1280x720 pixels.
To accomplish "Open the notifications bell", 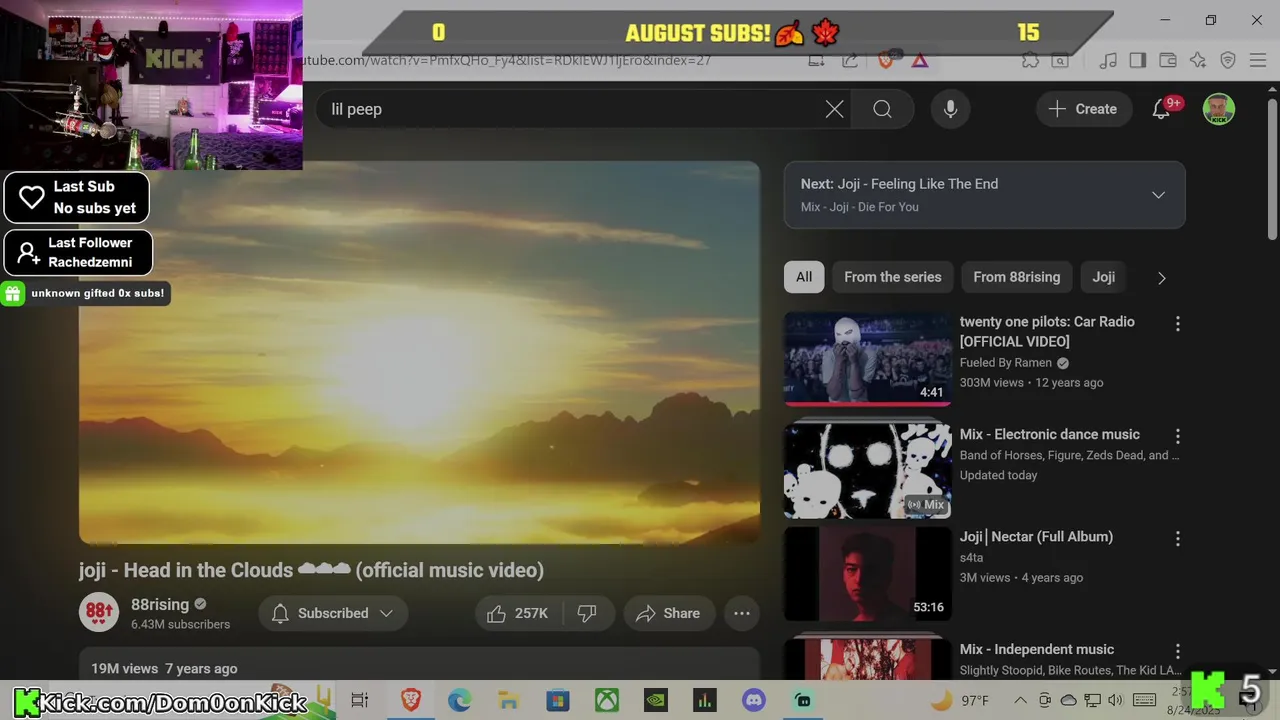I will 1161,109.
